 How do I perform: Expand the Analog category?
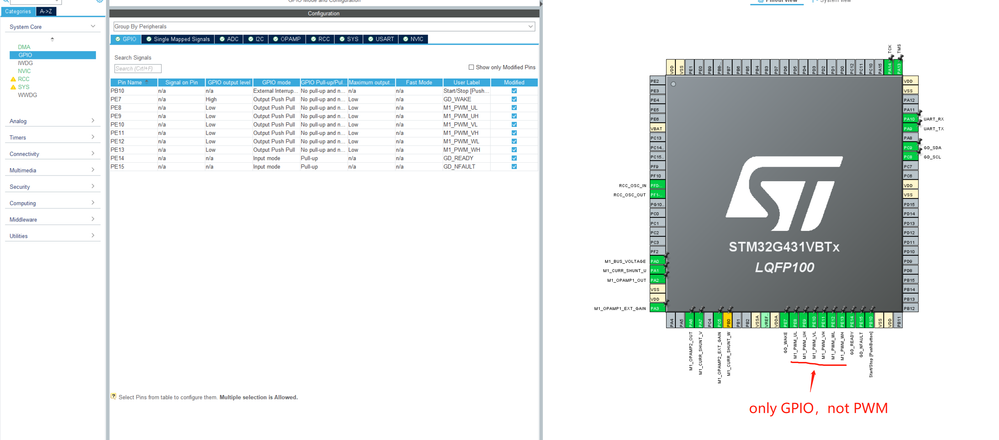click(x=93, y=121)
